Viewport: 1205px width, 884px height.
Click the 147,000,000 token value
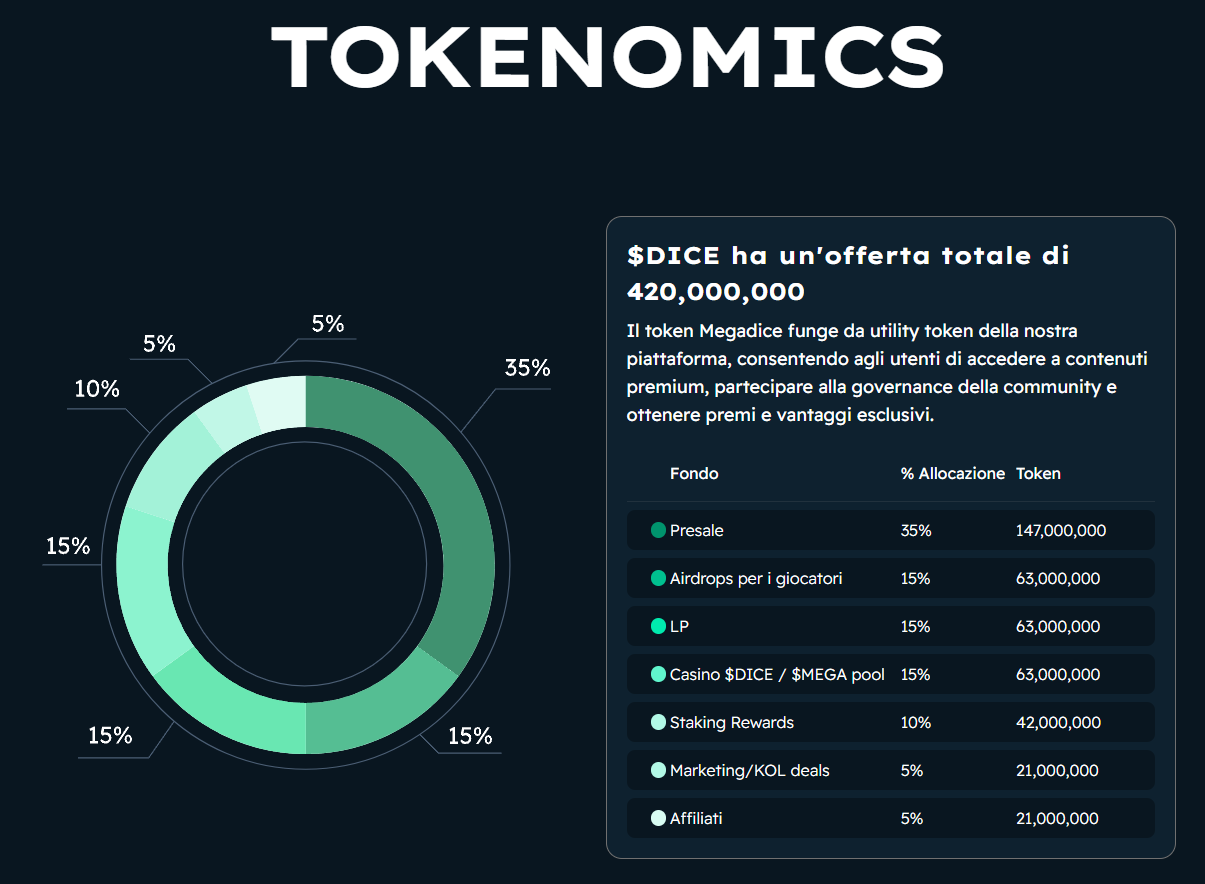(1060, 530)
